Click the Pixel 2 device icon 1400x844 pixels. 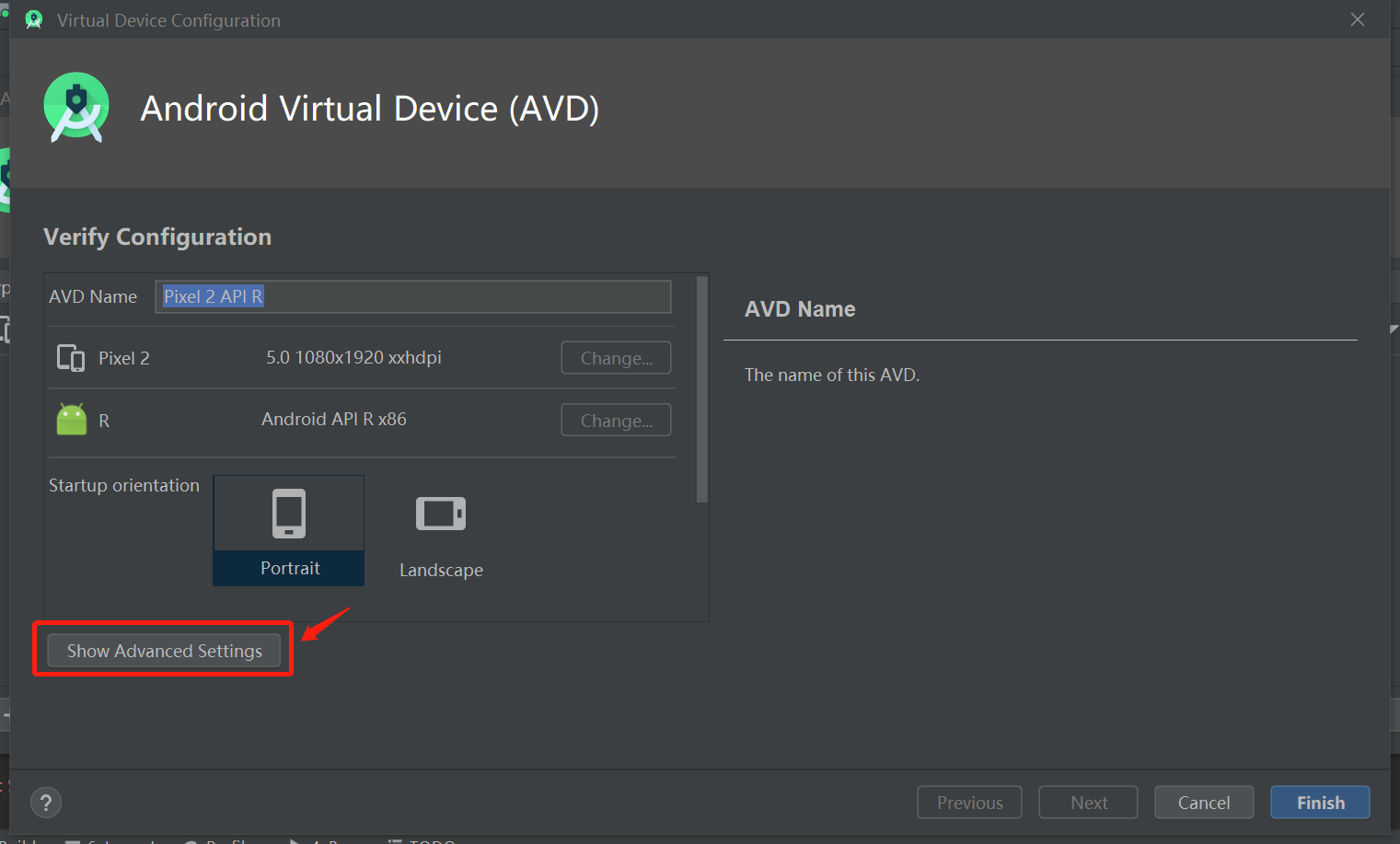71,357
